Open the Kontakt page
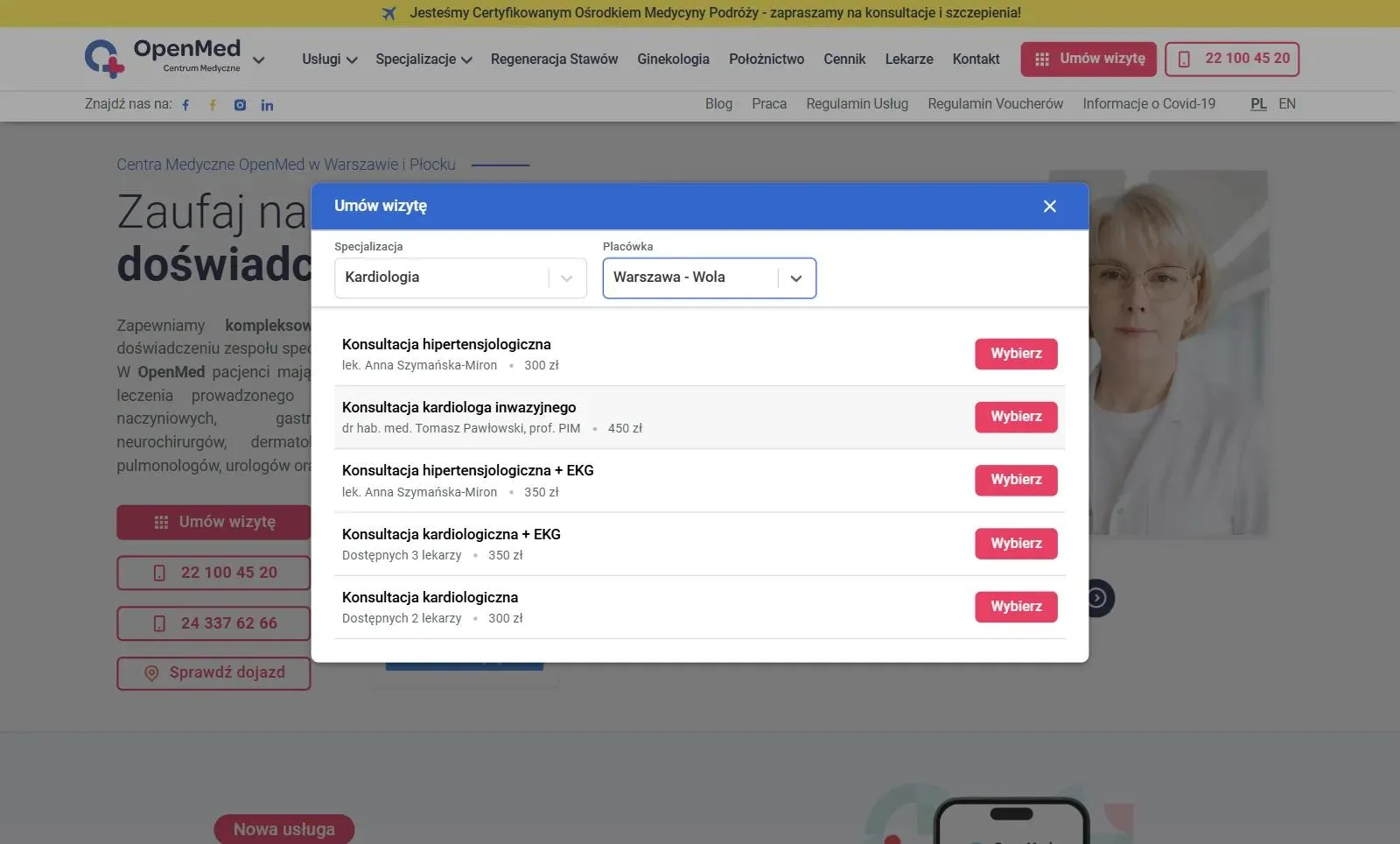This screenshot has height=844, width=1400. pos(976,59)
